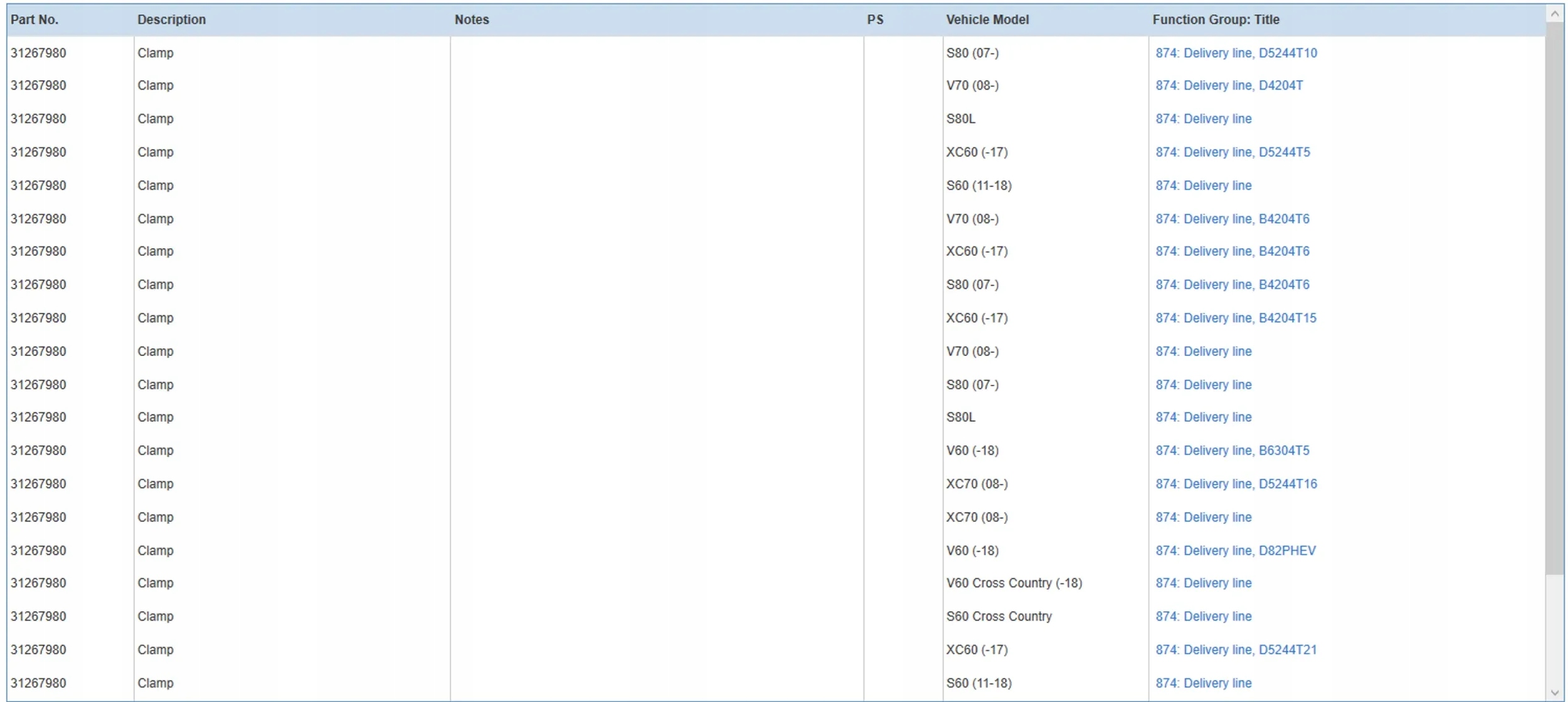Screen dimensions: 1568x702
Task: Select the XC70 (08-) D5244T16 row's vehicle model cell
Action: click(x=977, y=484)
